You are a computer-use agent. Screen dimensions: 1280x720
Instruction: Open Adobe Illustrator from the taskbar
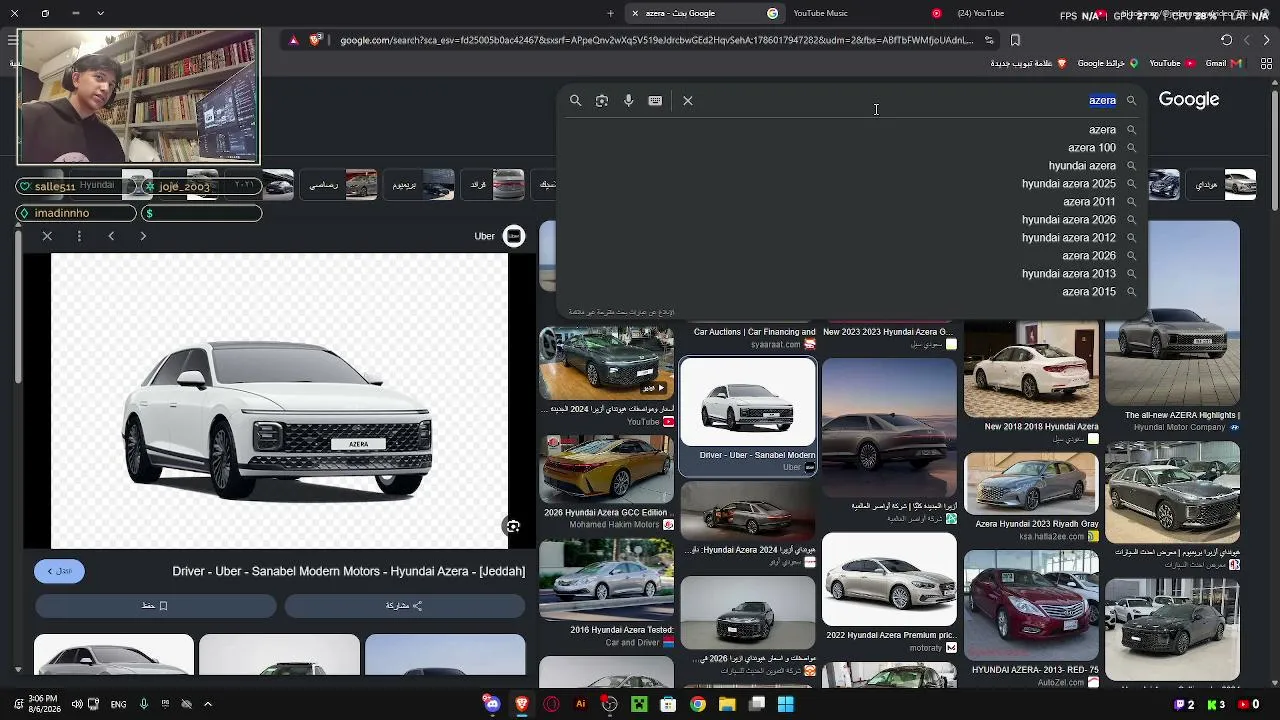580,704
